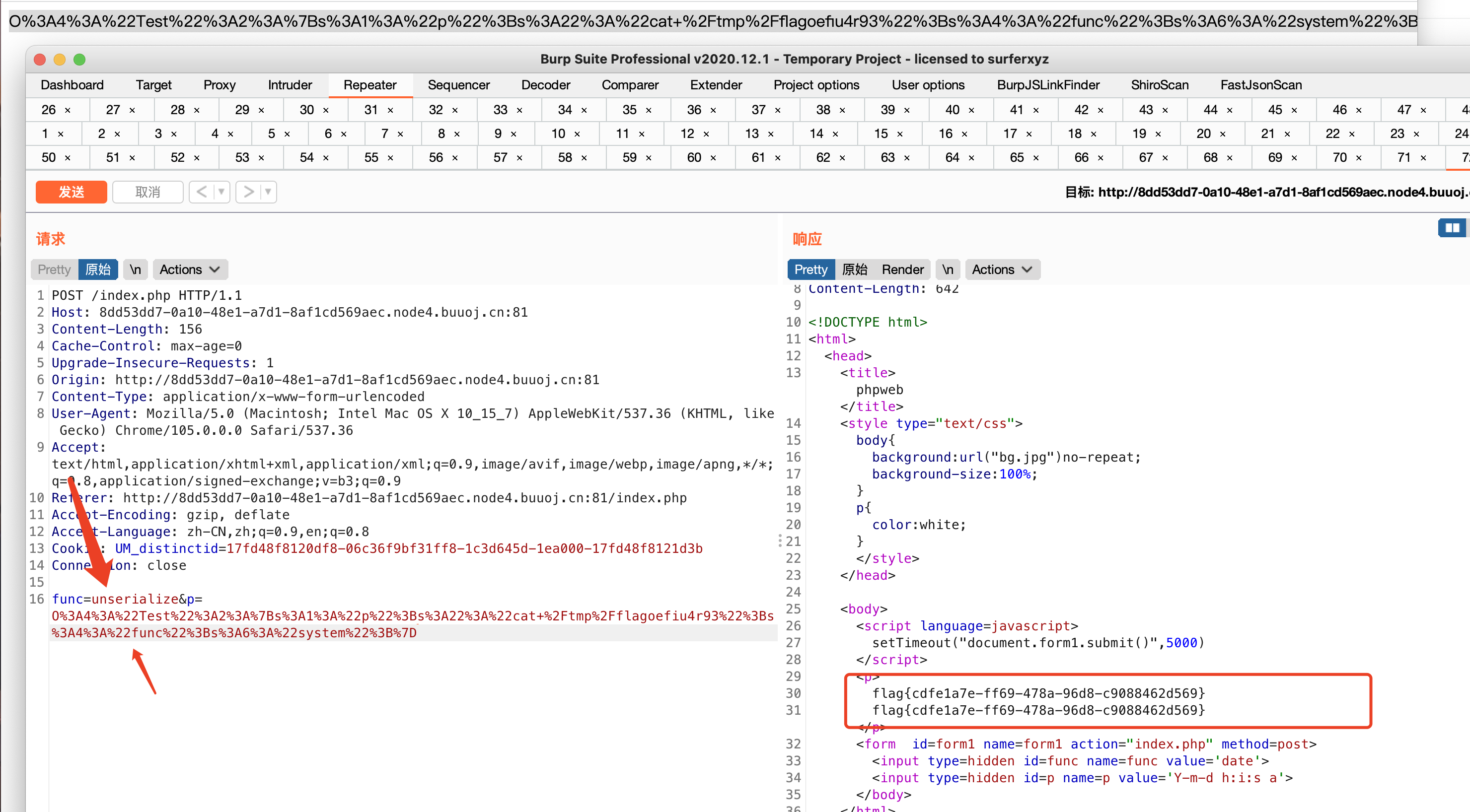The image size is (1470, 812).
Task: Close repeater tab 23
Action: (x=1416, y=134)
